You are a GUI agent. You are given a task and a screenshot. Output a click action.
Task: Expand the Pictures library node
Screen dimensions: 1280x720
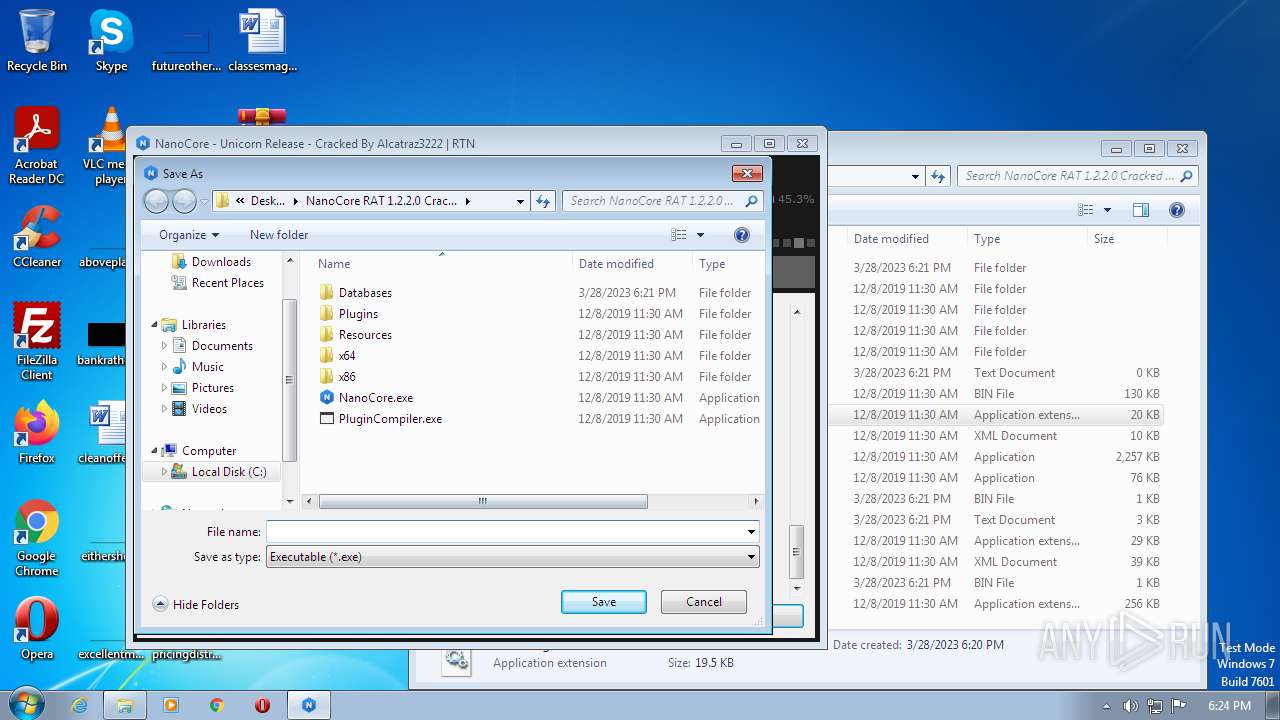(165, 388)
